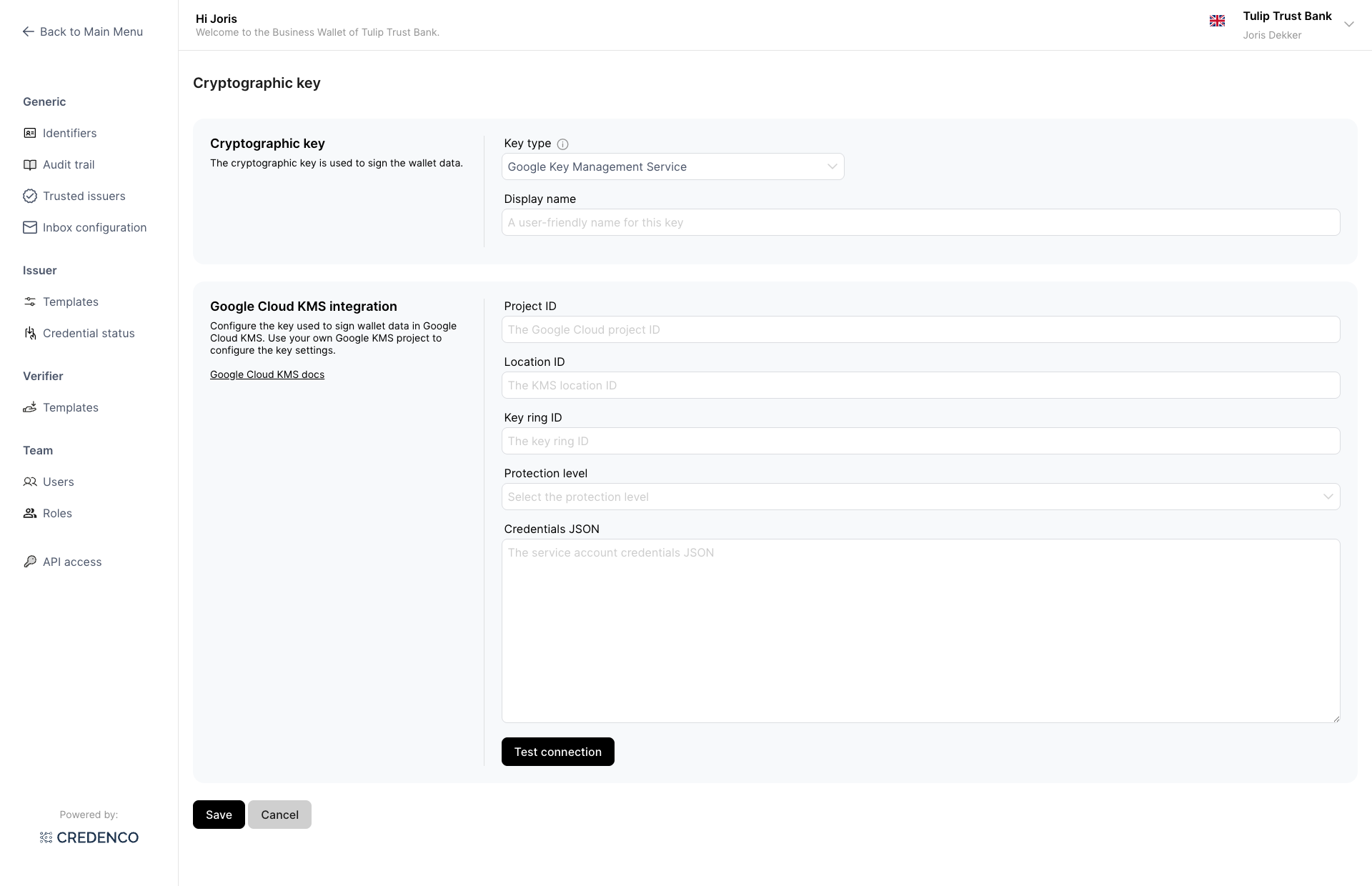Open the Google Cloud KMS docs link

267,374
